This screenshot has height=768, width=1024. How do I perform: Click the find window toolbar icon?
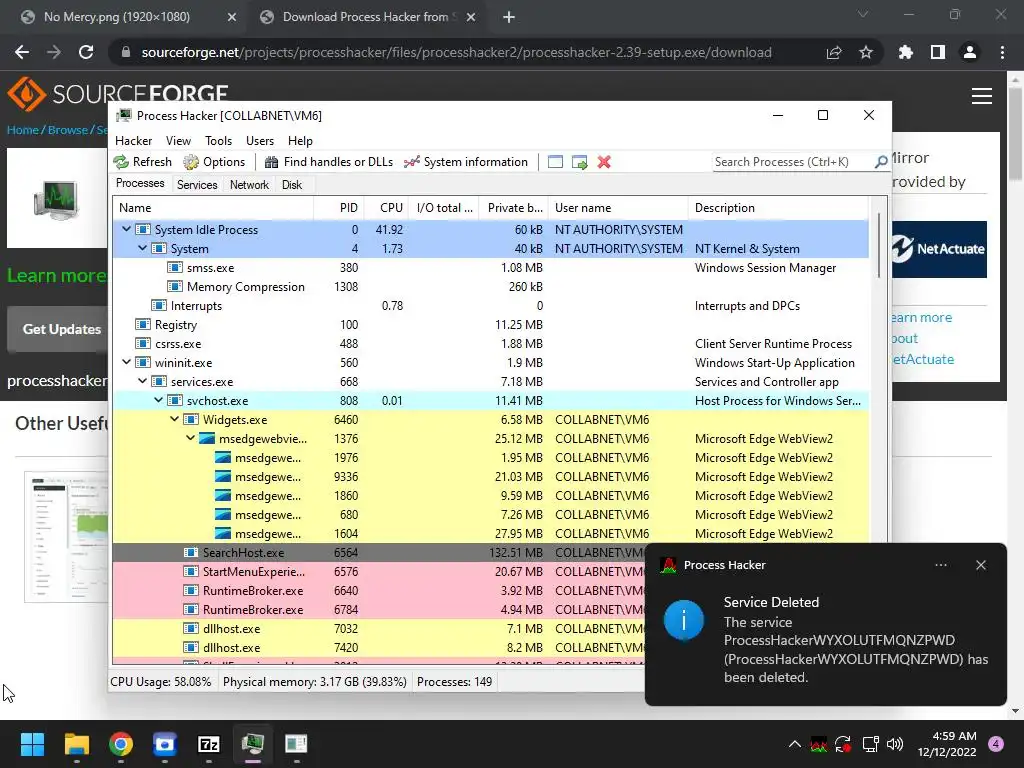(x=555, y=162)
